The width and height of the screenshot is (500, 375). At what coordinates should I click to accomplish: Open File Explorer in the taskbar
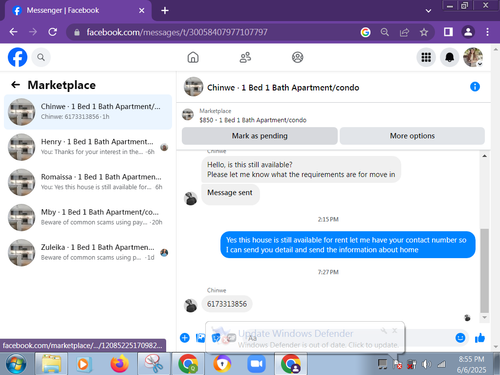click(51, 364)
